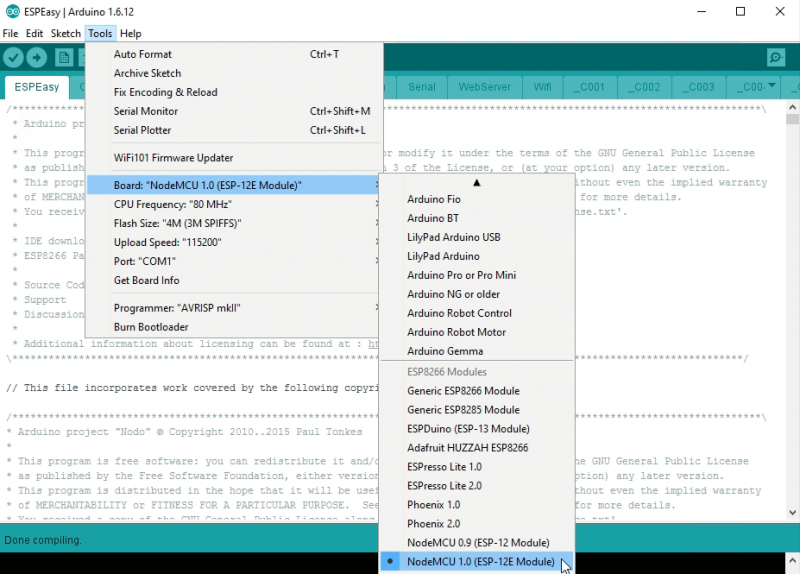
Task: Click the editor vertical scrollbar thumb
Action: point(792,119)
